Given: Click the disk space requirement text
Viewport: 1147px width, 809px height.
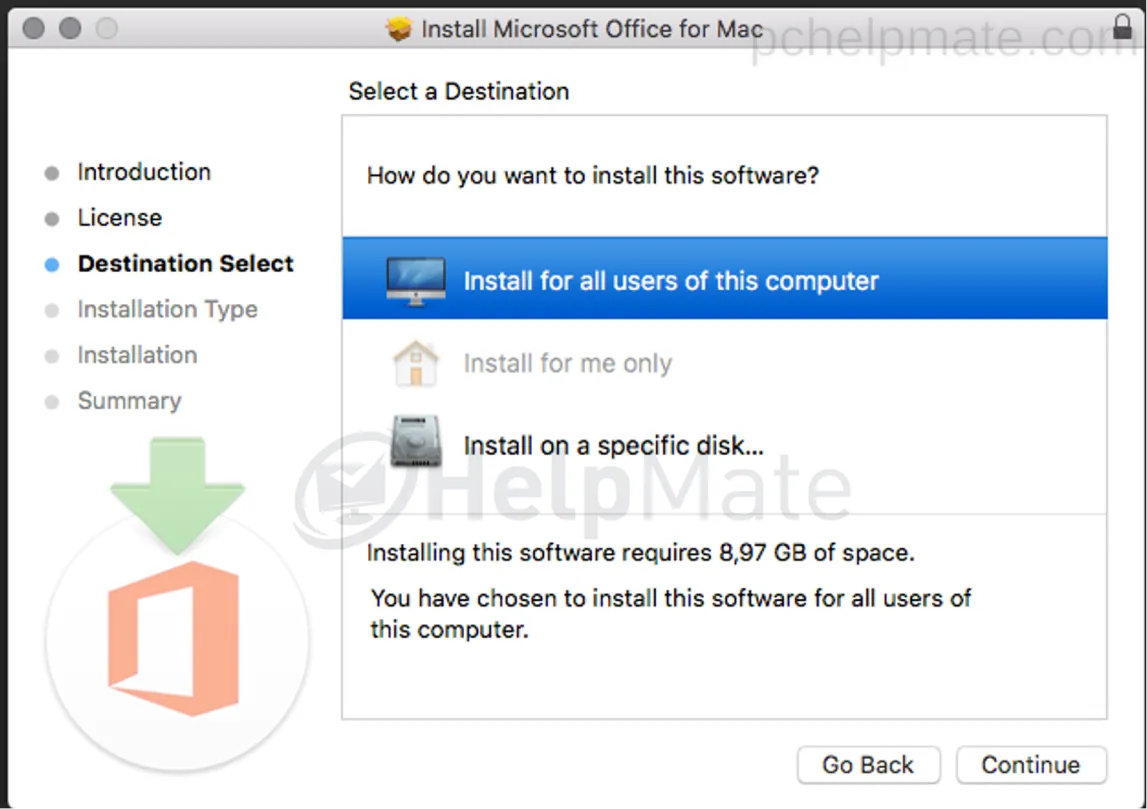Looking at the screenshot, I should [x=640, y=552].
